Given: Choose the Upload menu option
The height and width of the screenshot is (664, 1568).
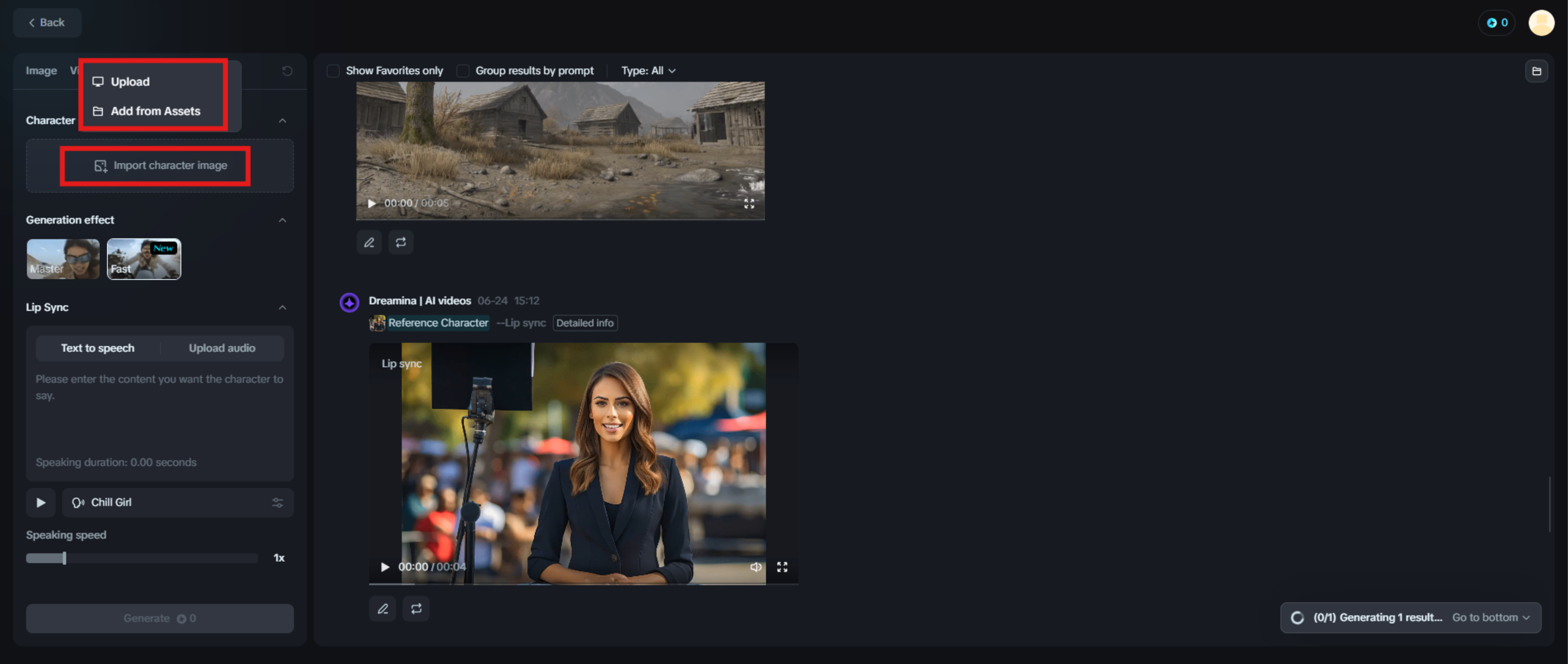Looking at the screenshot, I should 130,81.
